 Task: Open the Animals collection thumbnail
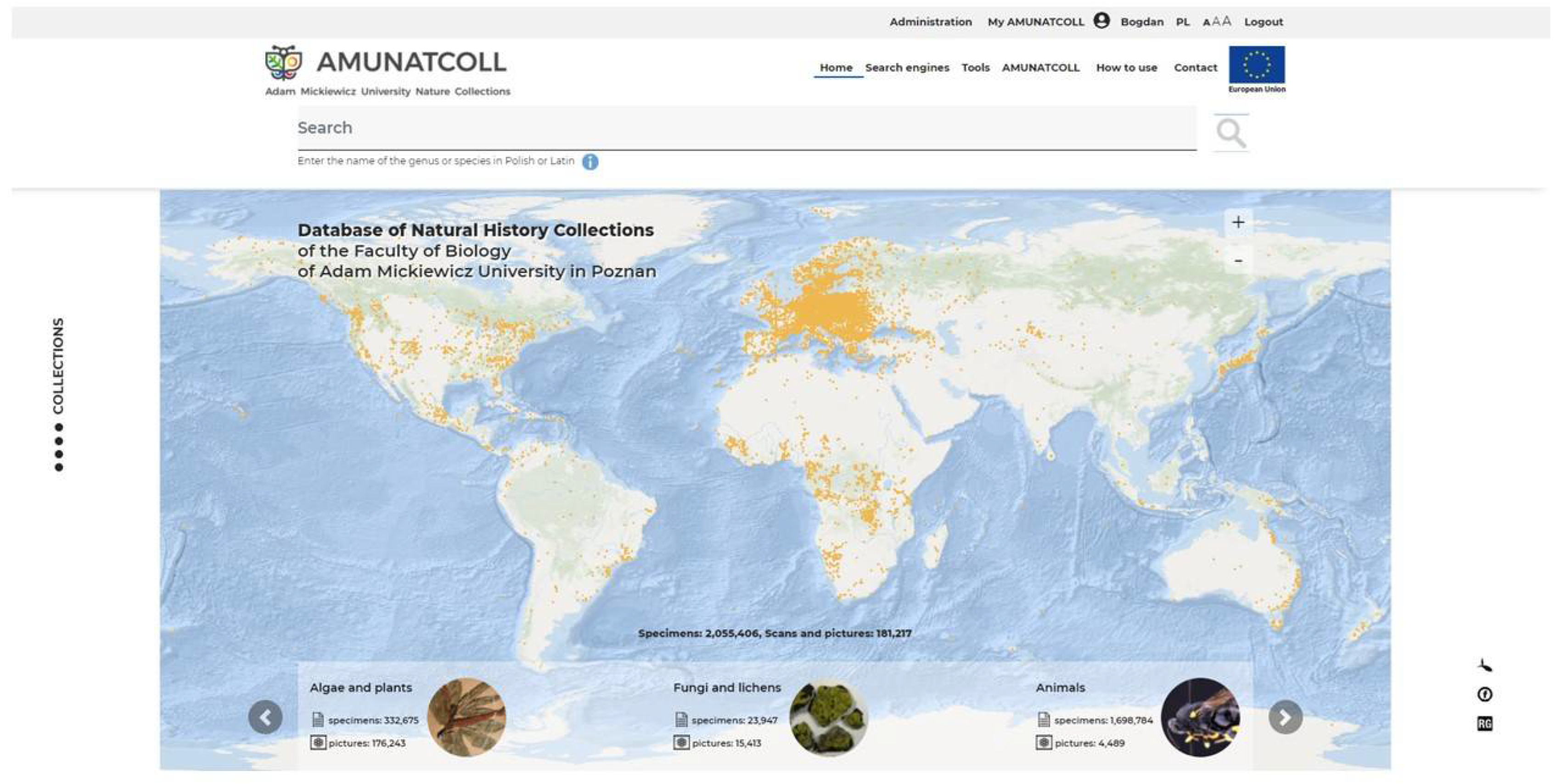[x=1200, y=717]
